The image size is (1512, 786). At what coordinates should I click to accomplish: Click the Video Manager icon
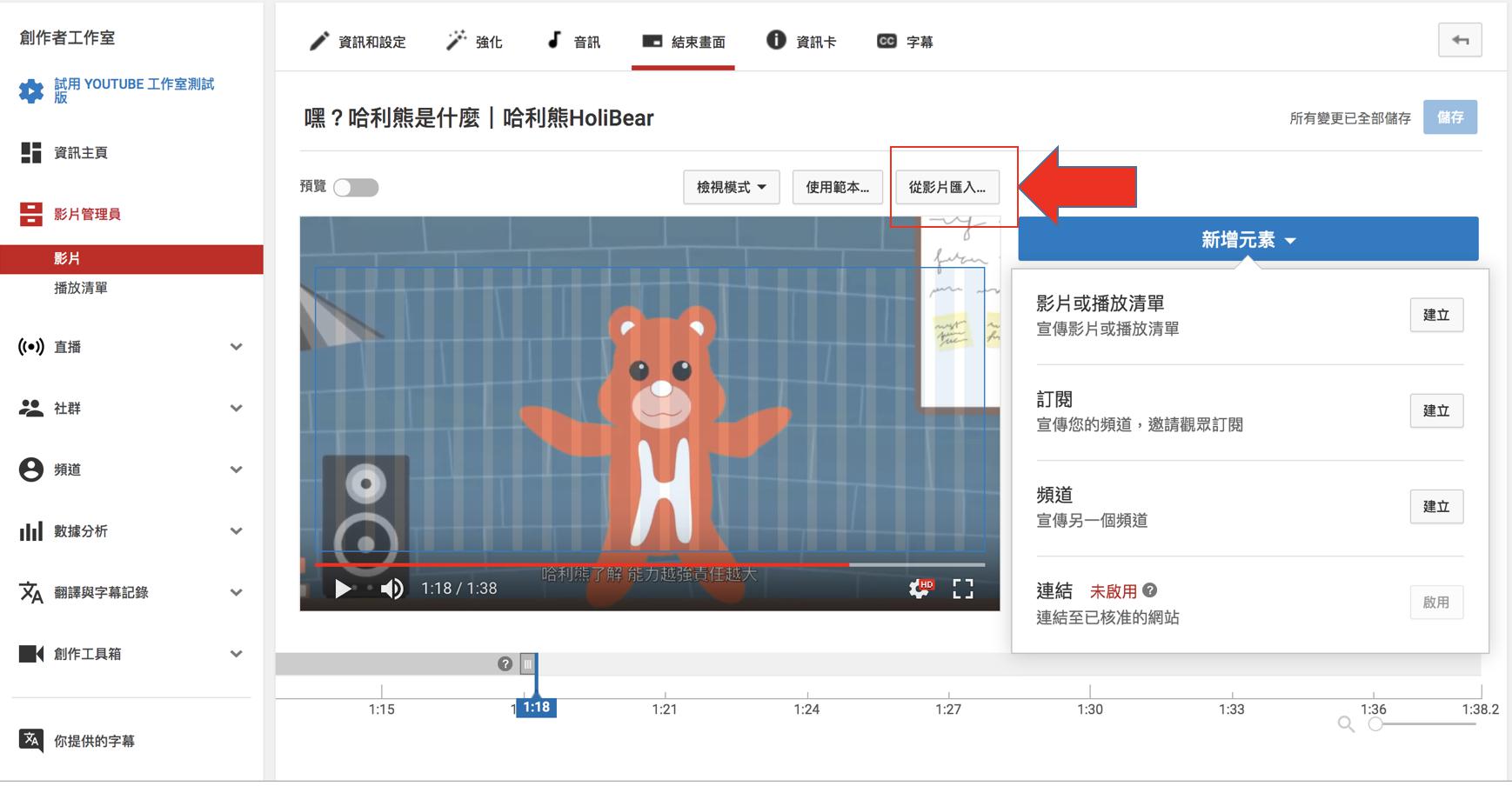pyautogui.click(x=31, y=214)
